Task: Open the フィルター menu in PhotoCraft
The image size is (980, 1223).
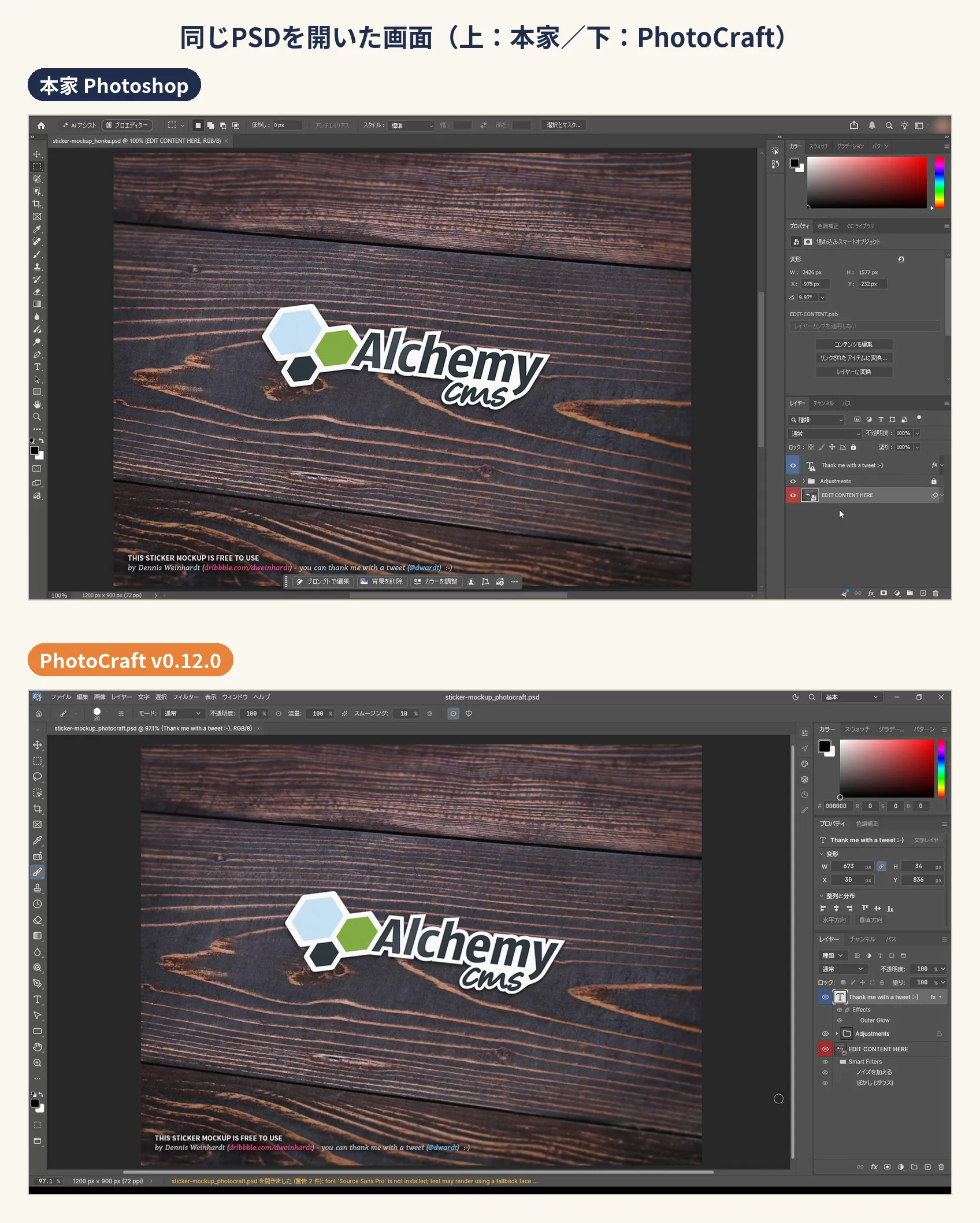Action: 185,697
